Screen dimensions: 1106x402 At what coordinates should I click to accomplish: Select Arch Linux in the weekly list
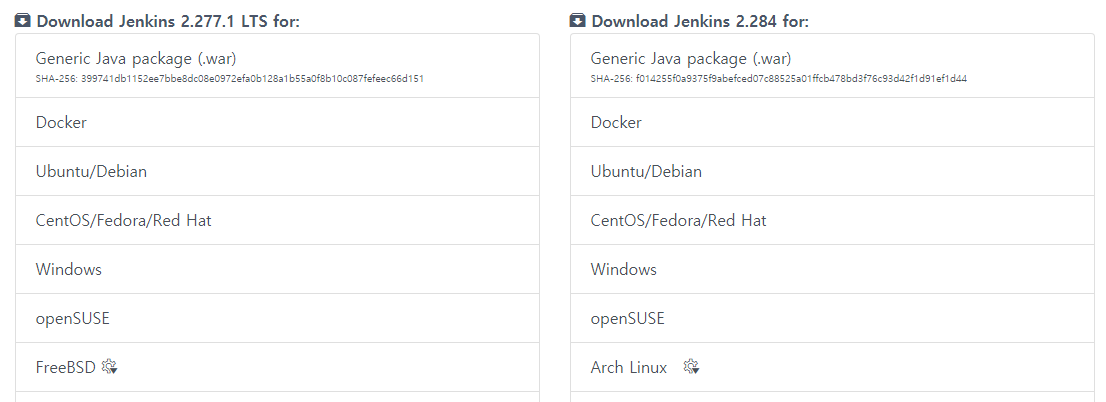click(x=832, y=367)
